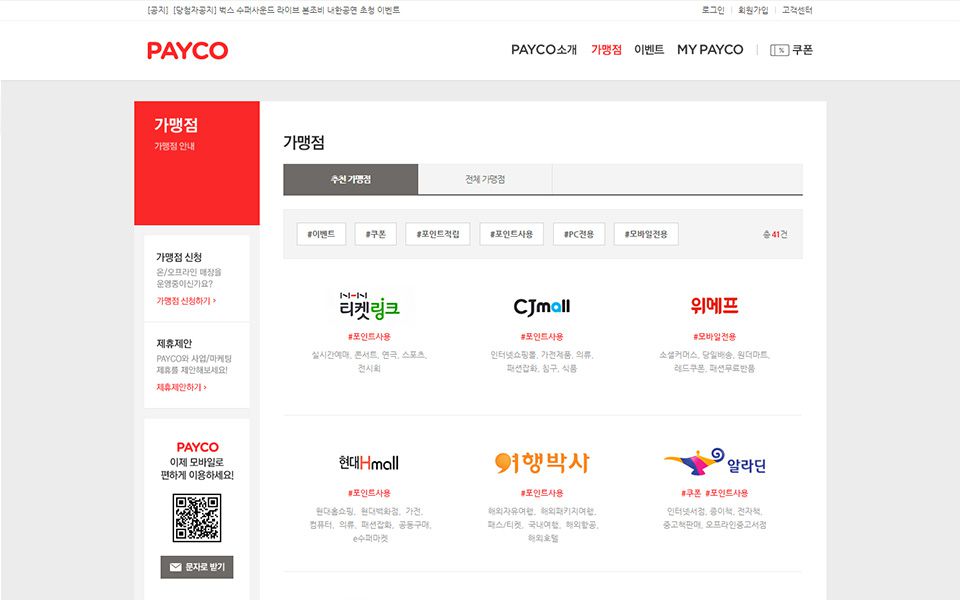Open the MY PAYCO menu

(x=710, y=50)
